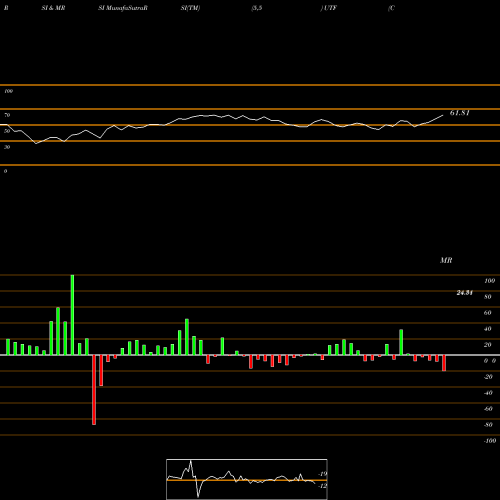The image size is (500, 500).
Task: Click the MR axis label 80
Action: 488,297
